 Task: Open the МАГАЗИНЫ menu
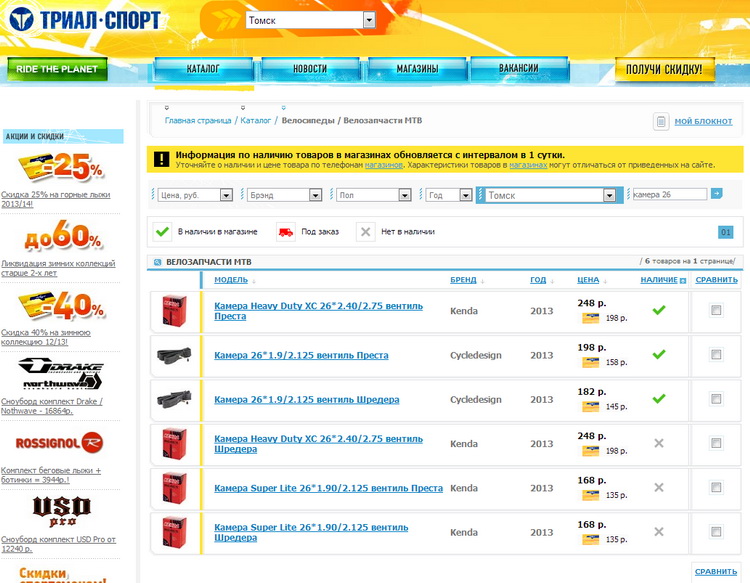pyautogui.click(x=417, y=69)
